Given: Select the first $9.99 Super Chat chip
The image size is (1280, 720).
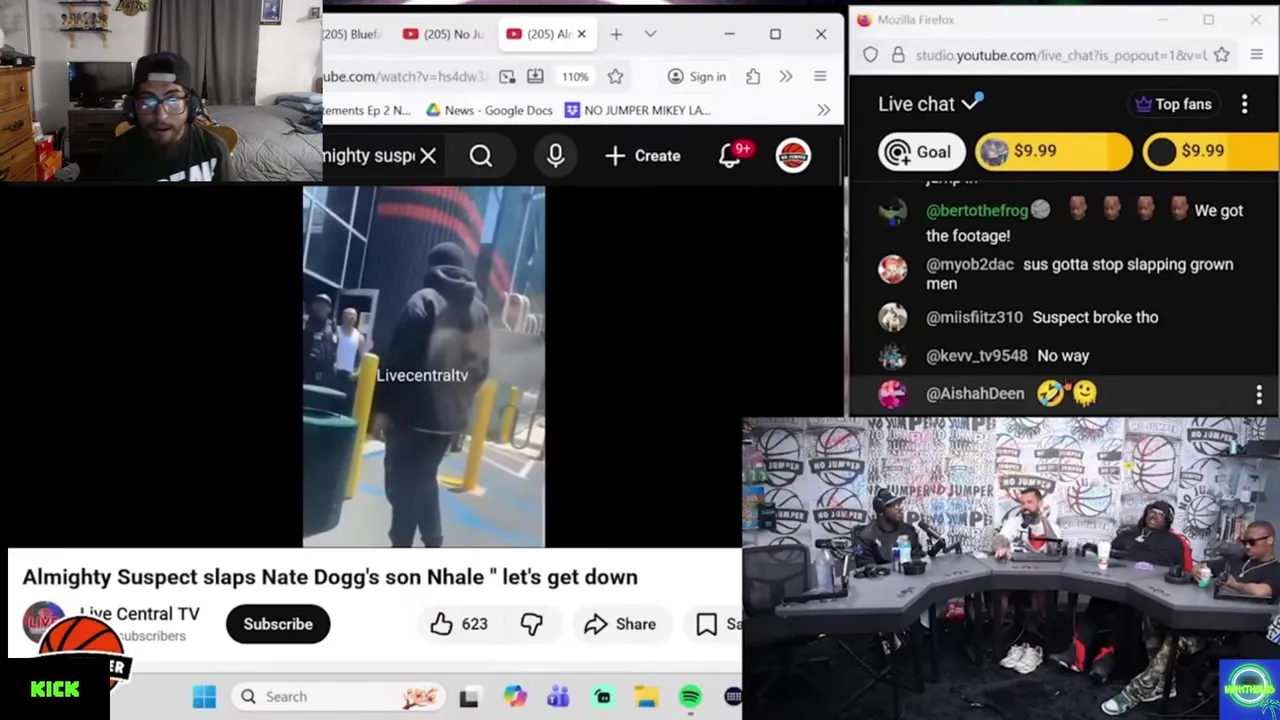Looking at the screenshot, I should (1053, 152).
